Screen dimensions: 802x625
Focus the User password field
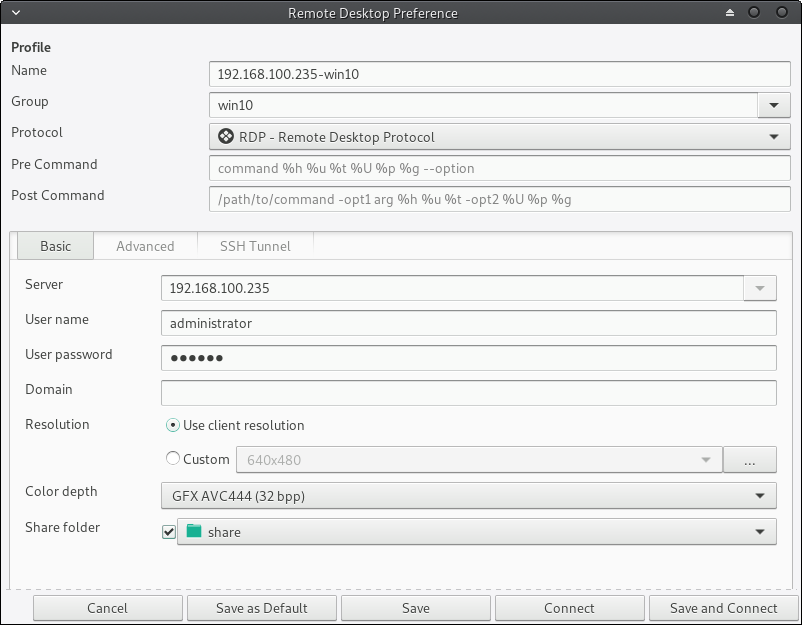pos(469,358)
